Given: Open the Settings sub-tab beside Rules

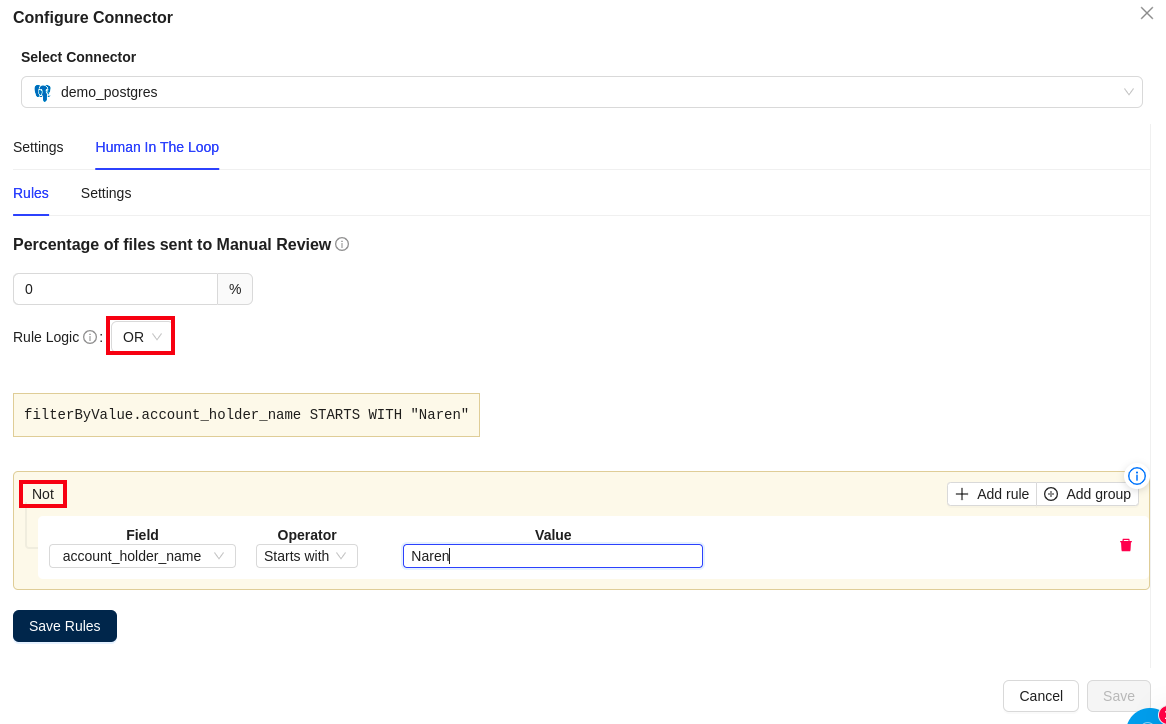Looking at the screenshot, I should pos(106,193).
